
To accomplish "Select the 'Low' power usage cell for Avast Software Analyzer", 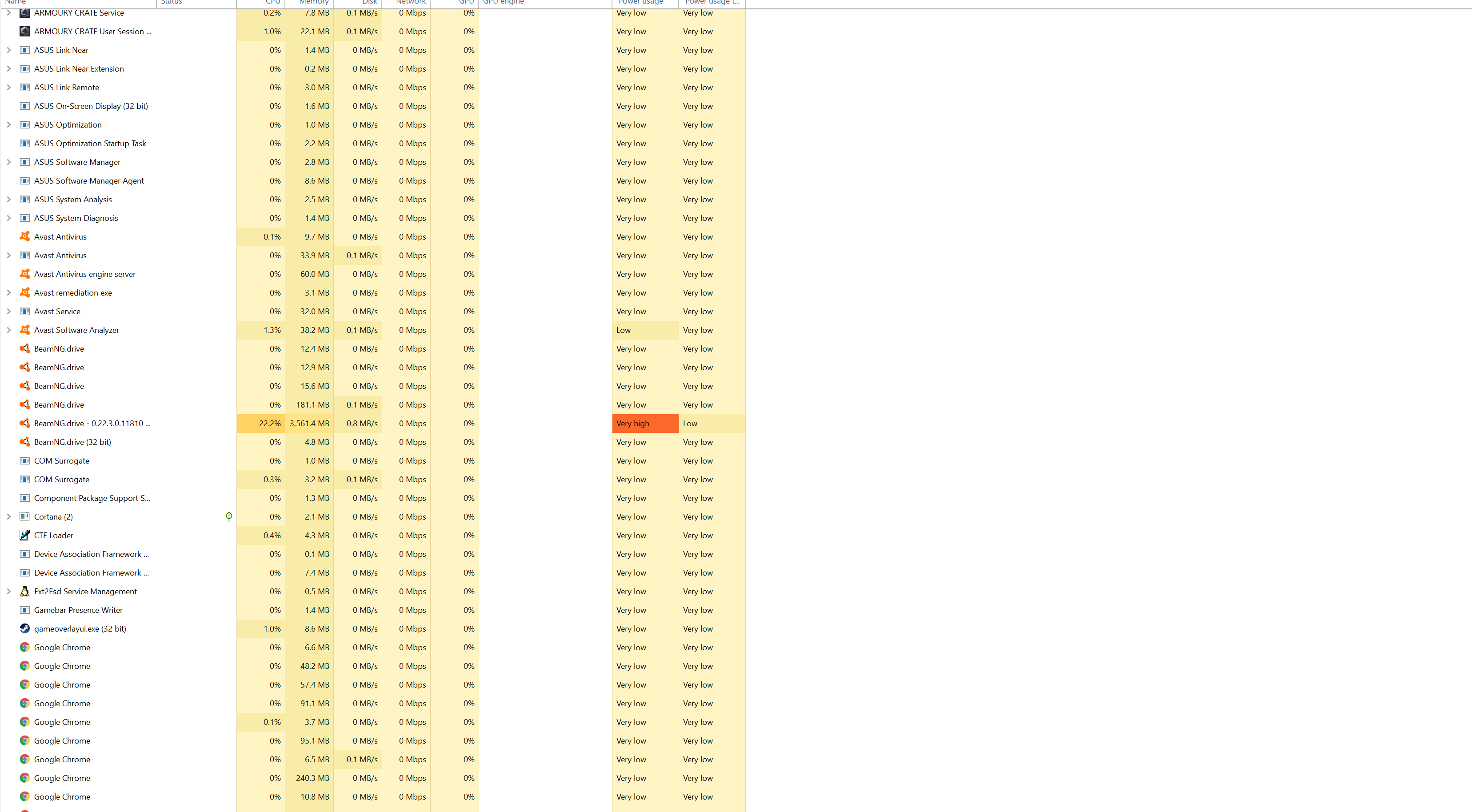I will coord(645,330).
